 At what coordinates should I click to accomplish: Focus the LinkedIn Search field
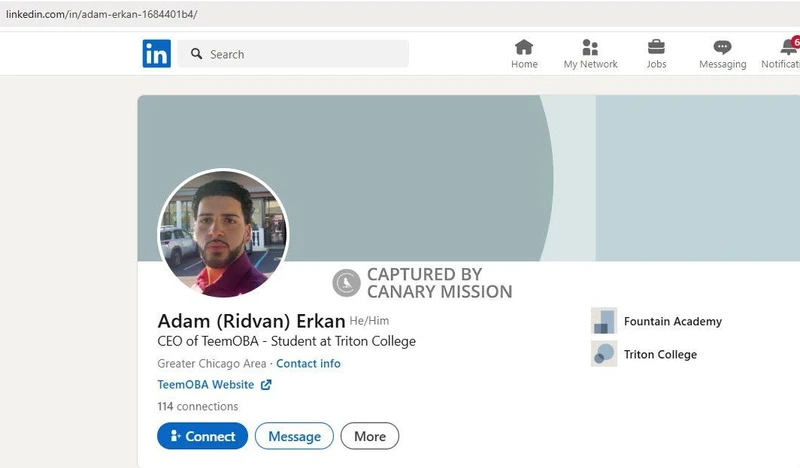pos(293,54)
